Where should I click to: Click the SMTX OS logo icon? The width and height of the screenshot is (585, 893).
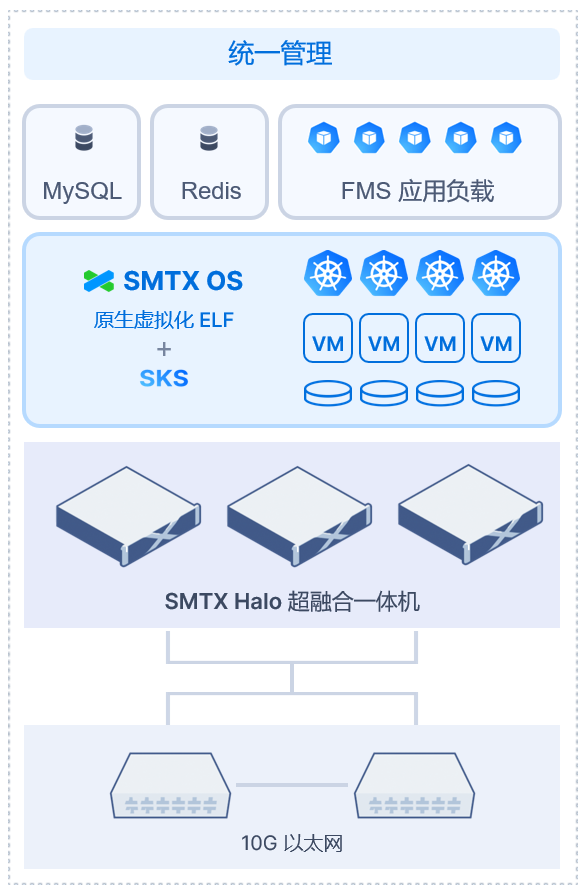[x=99, y=281]
